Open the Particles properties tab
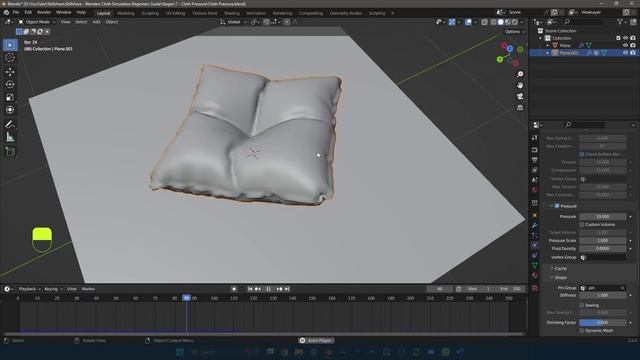Image resolution: width=640 pixels, height=360 pixels. tap(535, 236)
